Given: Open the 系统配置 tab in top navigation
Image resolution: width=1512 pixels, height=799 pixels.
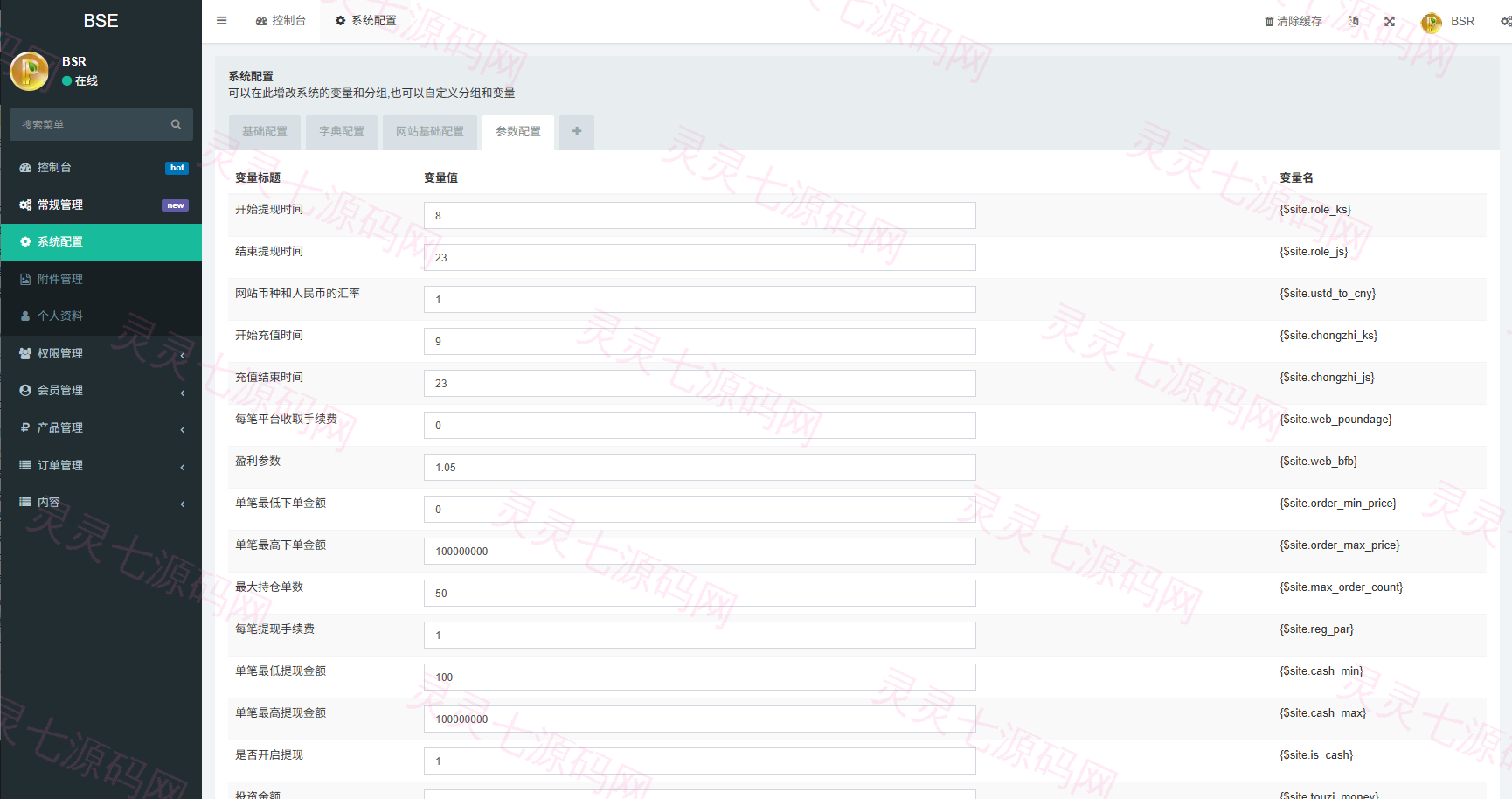Looking at the screenshot, I should 366,21.
